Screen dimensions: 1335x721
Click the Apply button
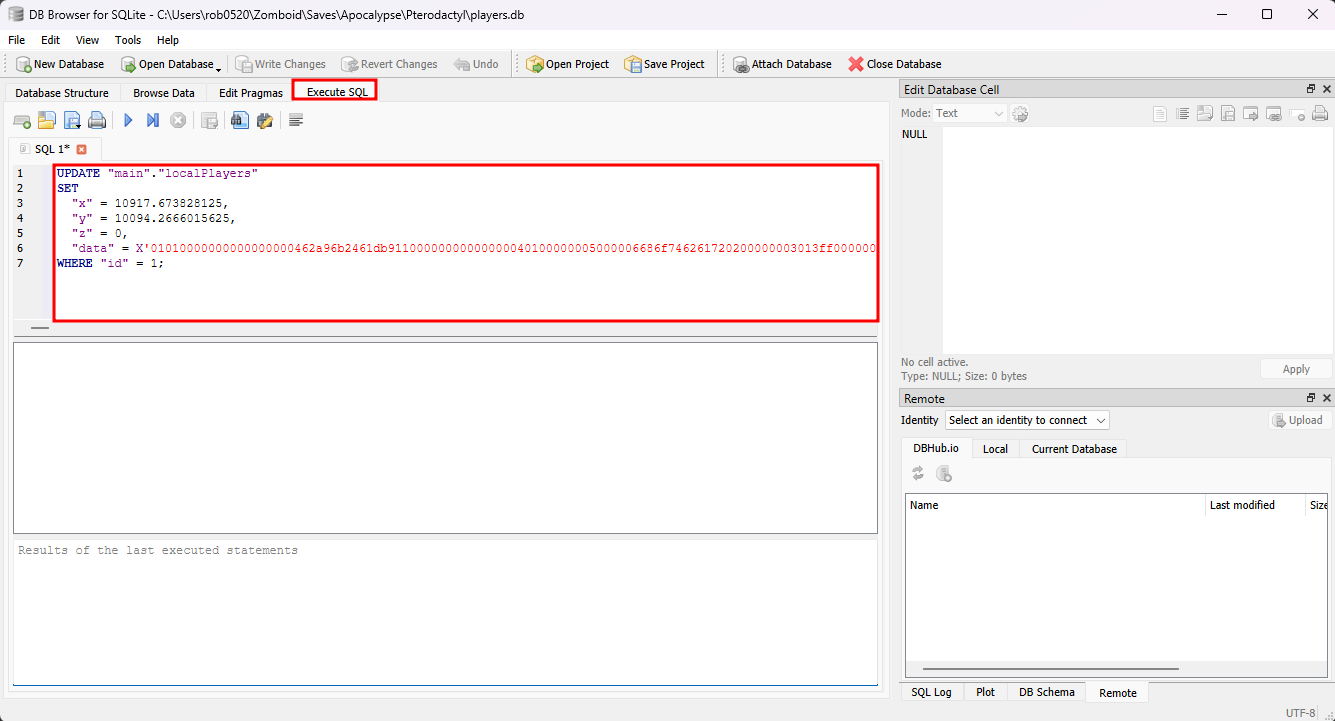(1296, 369)
